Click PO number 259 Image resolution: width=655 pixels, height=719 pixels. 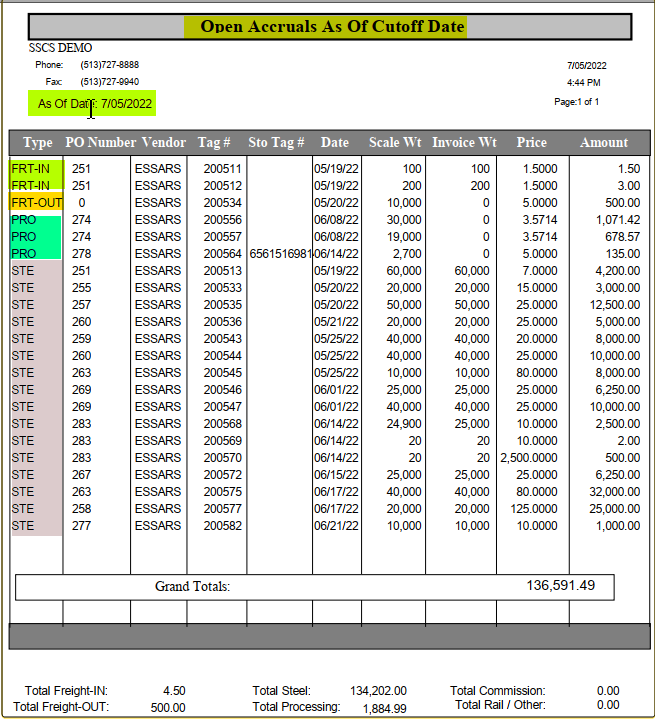point(82,338)
